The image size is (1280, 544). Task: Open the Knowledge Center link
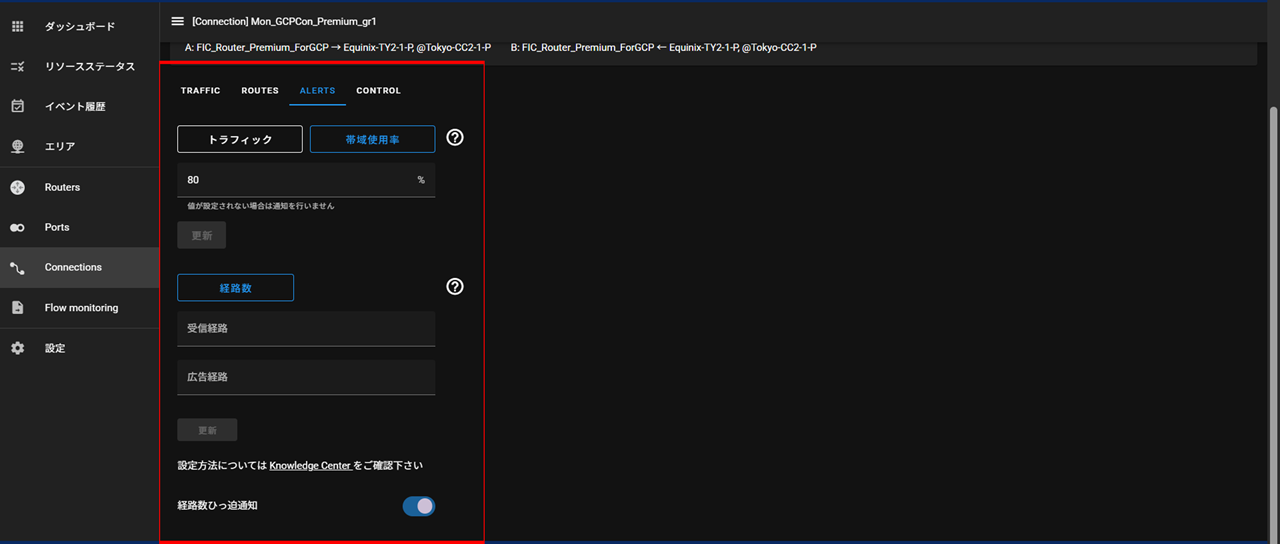(x=310, y=466)
